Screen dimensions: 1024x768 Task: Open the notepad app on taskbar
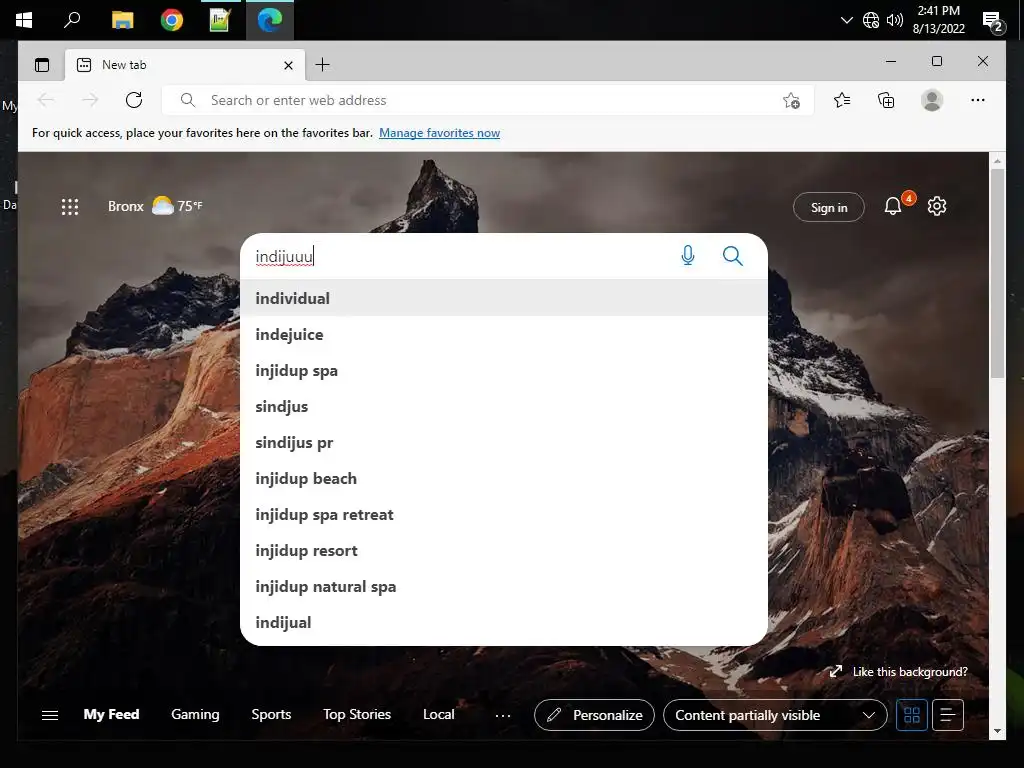point(221,20)
